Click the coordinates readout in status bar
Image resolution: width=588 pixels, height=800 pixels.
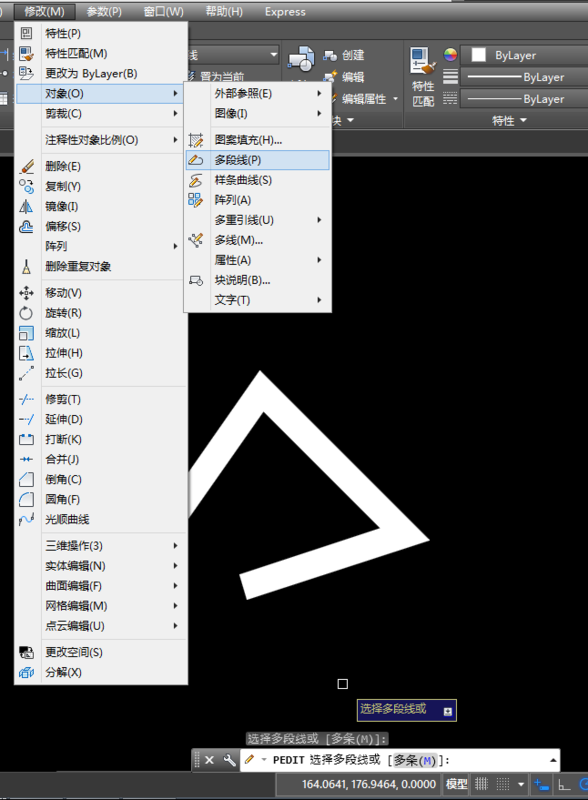[x=369, y=784]
